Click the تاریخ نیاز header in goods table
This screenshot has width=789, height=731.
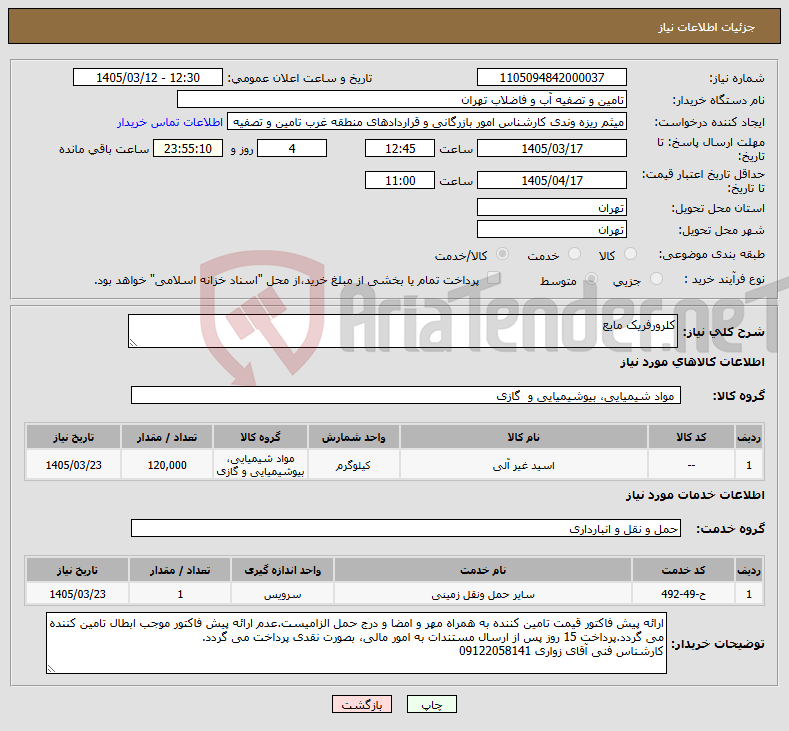tap(73, 437)
